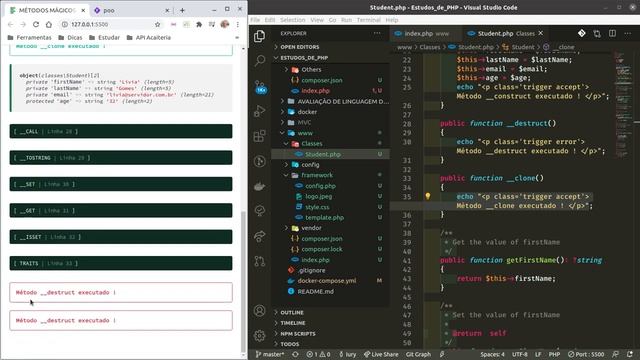Click the browser address bar URL
This screenshot has width=640, height=360.
[x=89, y=24]
